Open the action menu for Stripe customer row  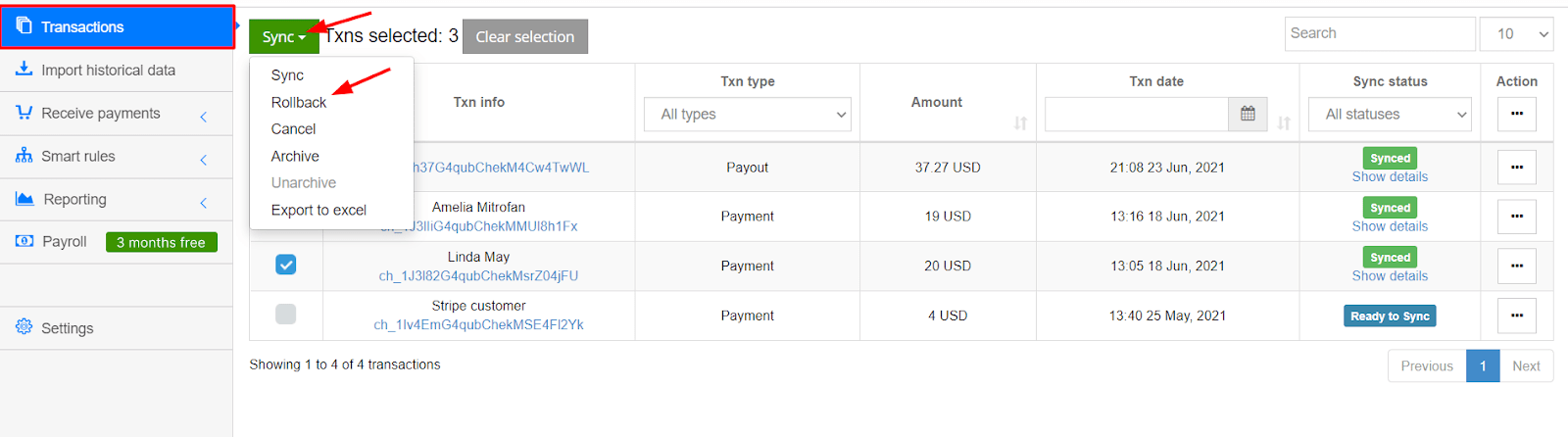(1516, 316)
